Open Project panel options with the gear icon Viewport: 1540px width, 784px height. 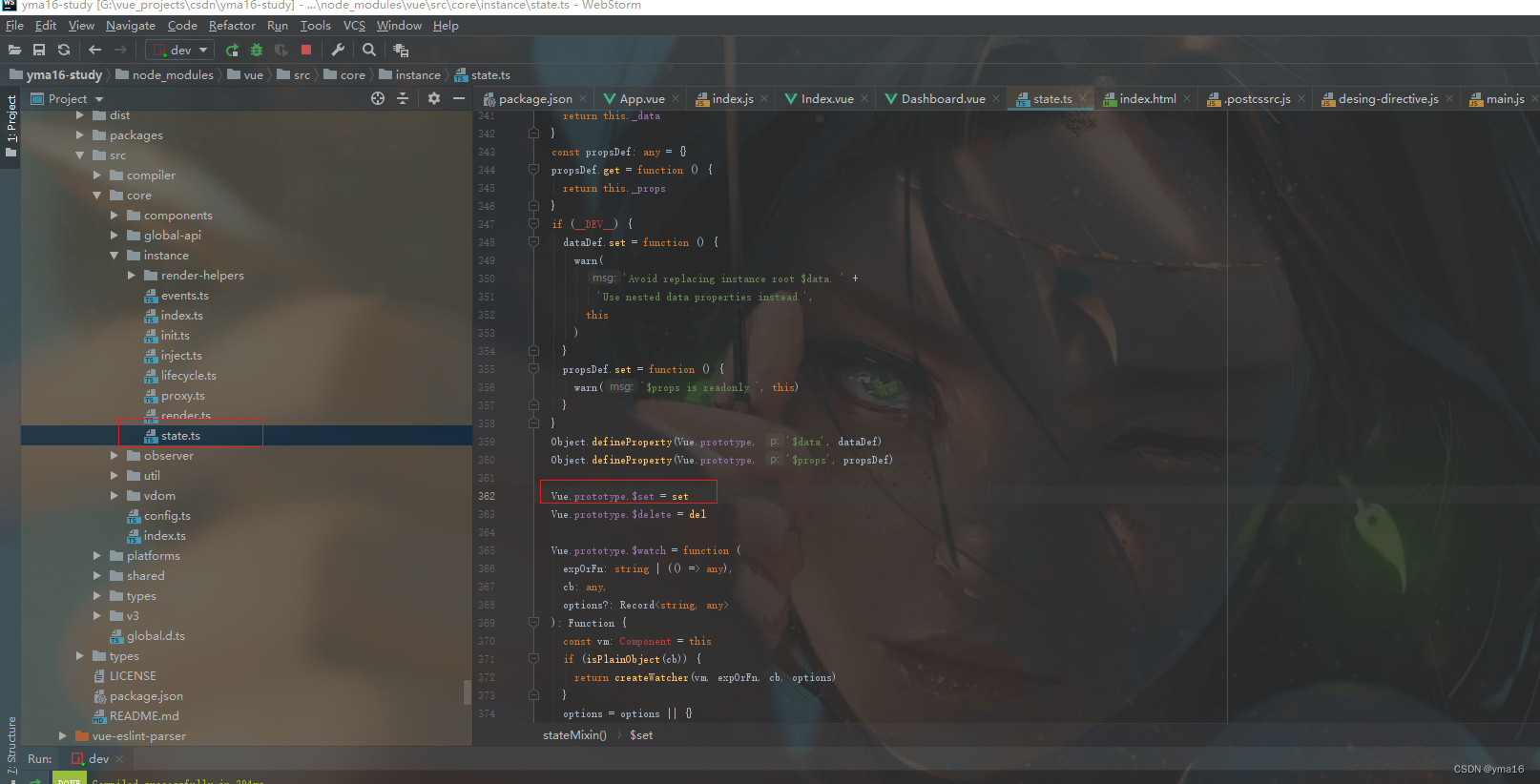coord(434,98)
